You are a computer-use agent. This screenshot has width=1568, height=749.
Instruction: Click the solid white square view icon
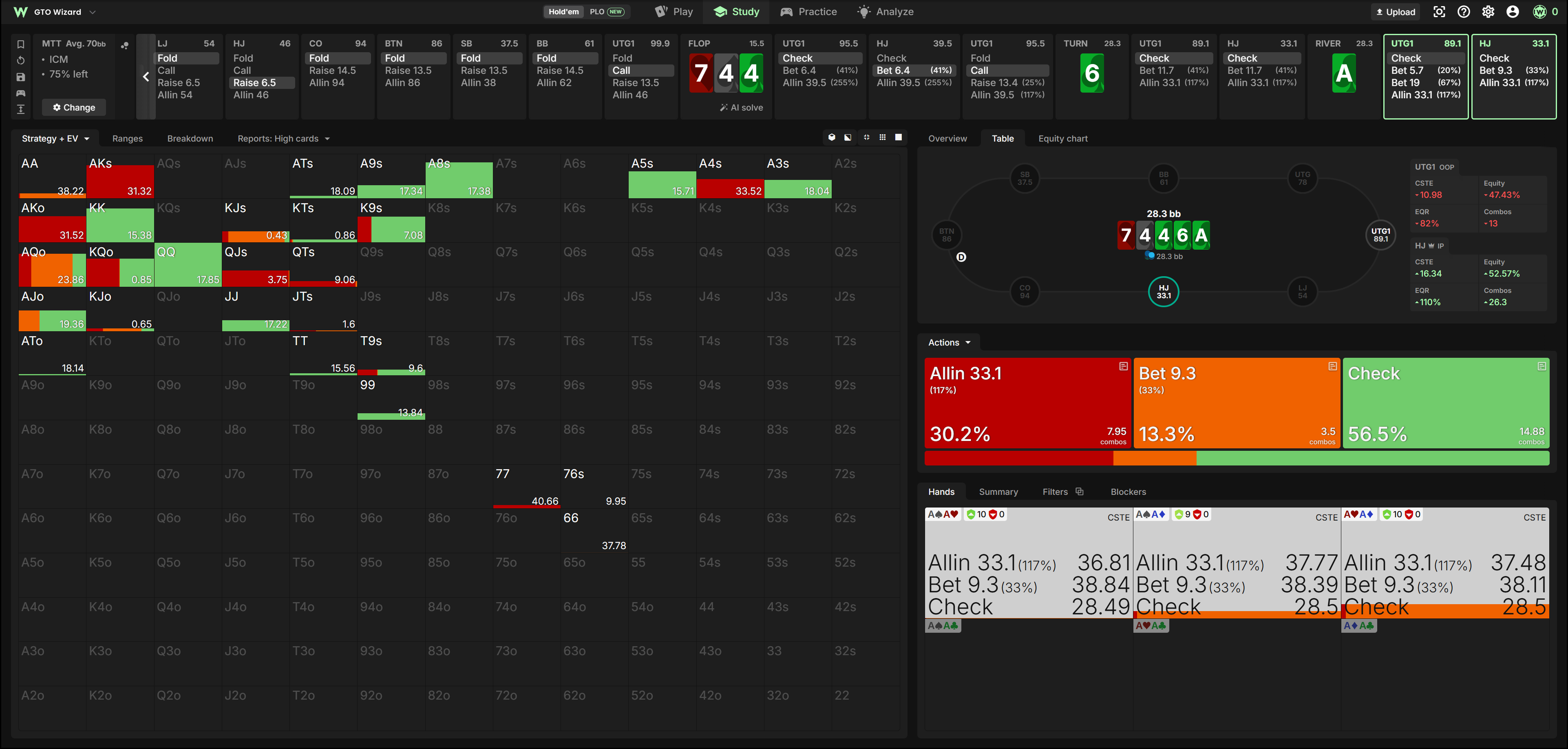(x=899, y=137)
